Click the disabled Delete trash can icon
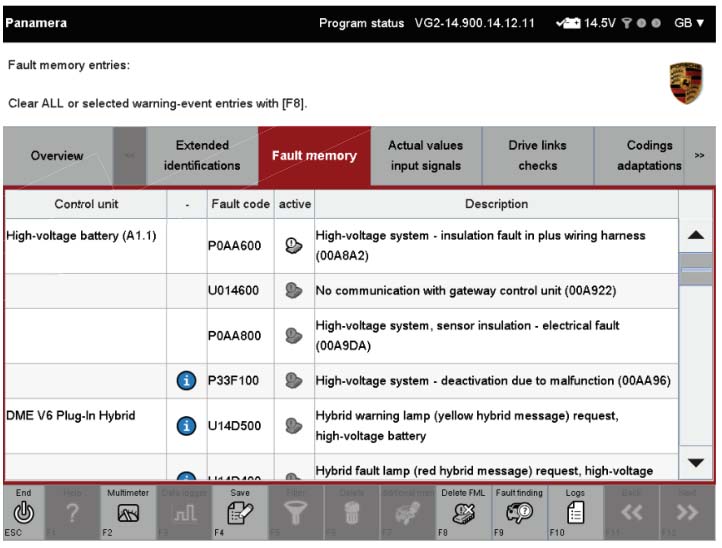 tap(351, 513)
